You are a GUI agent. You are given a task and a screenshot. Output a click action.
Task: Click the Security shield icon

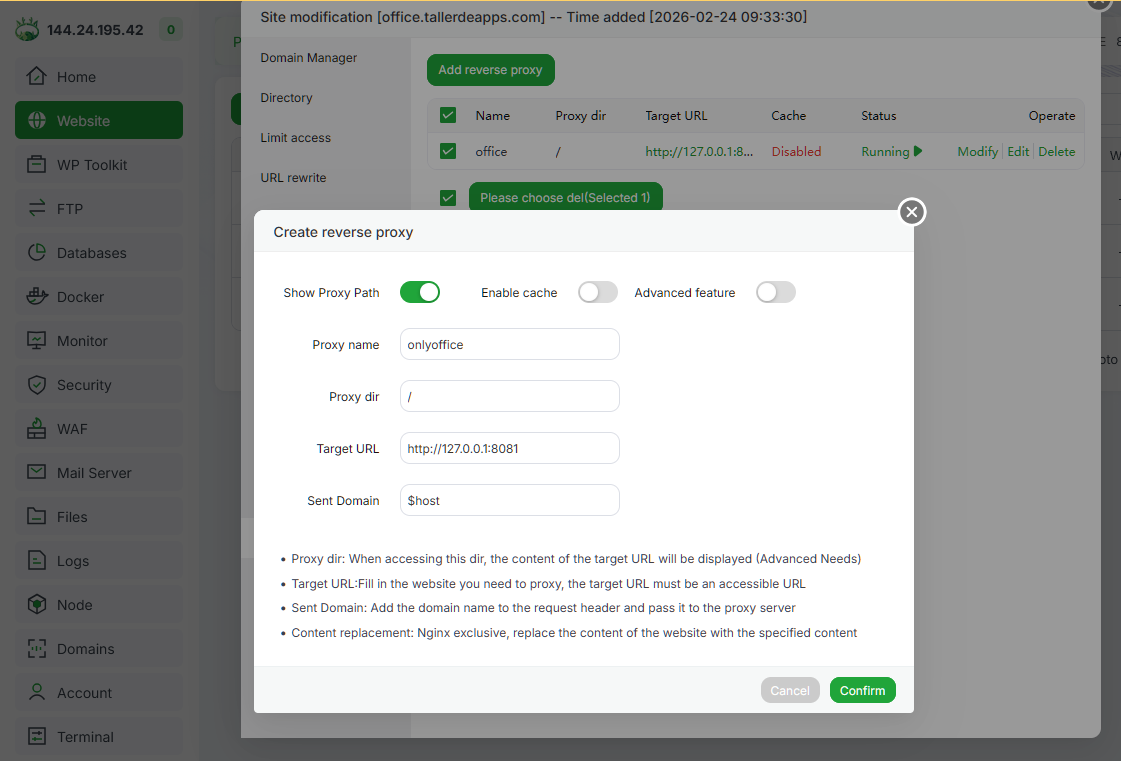click(37, 385)
